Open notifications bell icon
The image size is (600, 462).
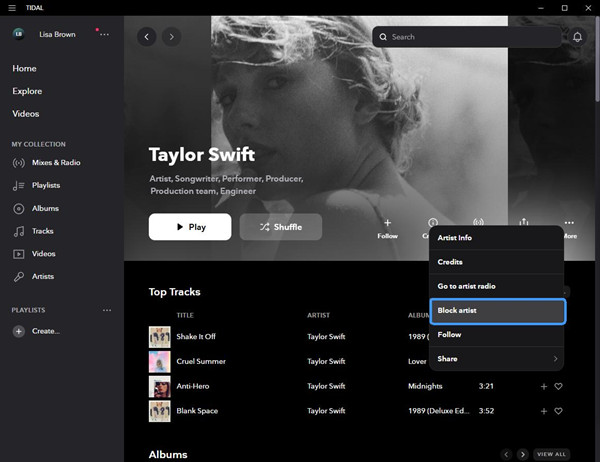(x=577, y=37)
